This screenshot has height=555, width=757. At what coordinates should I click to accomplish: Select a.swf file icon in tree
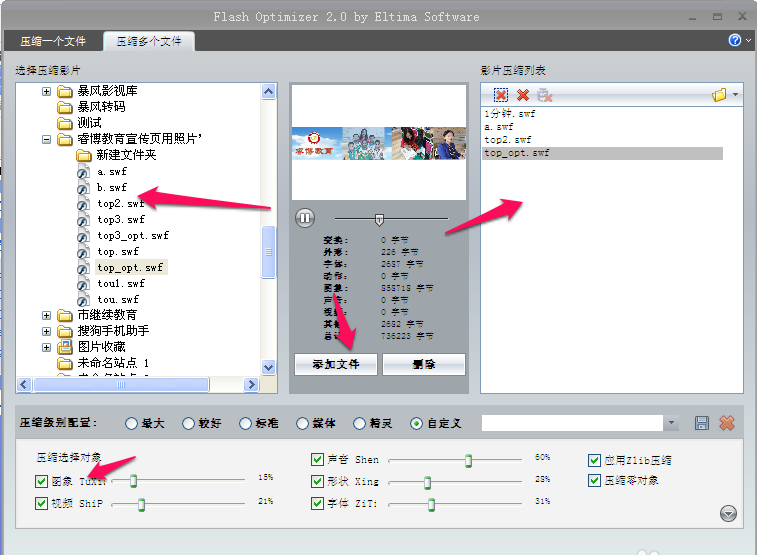(x=83, y=172)
